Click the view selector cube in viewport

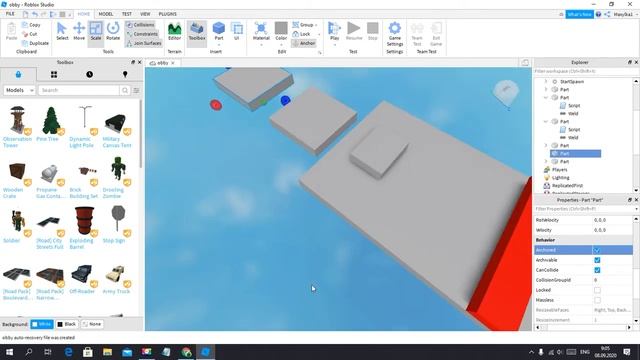click(x=506, y=93)
